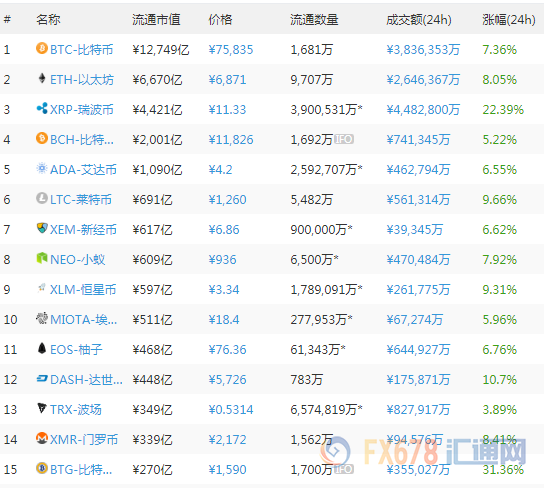
Task: Click the EOS black triangle icon
Action: [x=42, y=348]
